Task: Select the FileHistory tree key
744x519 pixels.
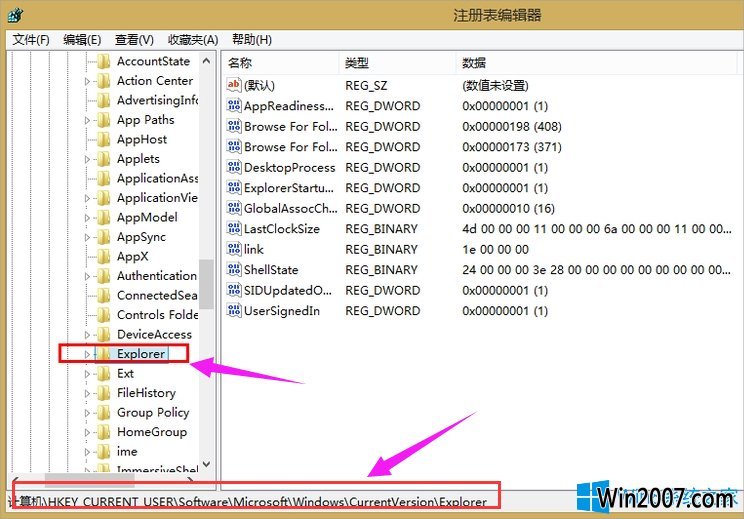Action: 146,393
